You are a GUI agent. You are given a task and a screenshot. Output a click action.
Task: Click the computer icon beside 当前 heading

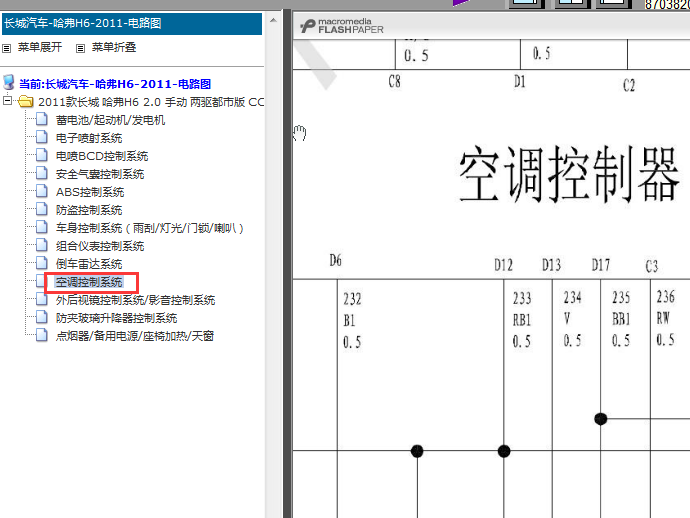coord(8,82)
